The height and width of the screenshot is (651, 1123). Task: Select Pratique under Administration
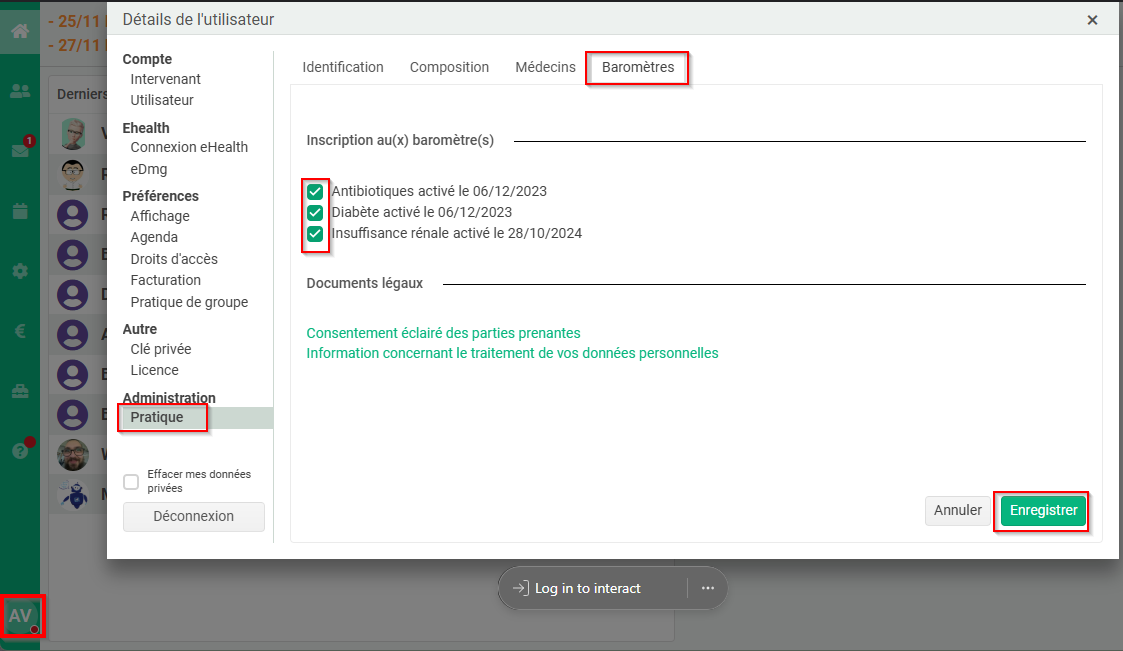157,418
